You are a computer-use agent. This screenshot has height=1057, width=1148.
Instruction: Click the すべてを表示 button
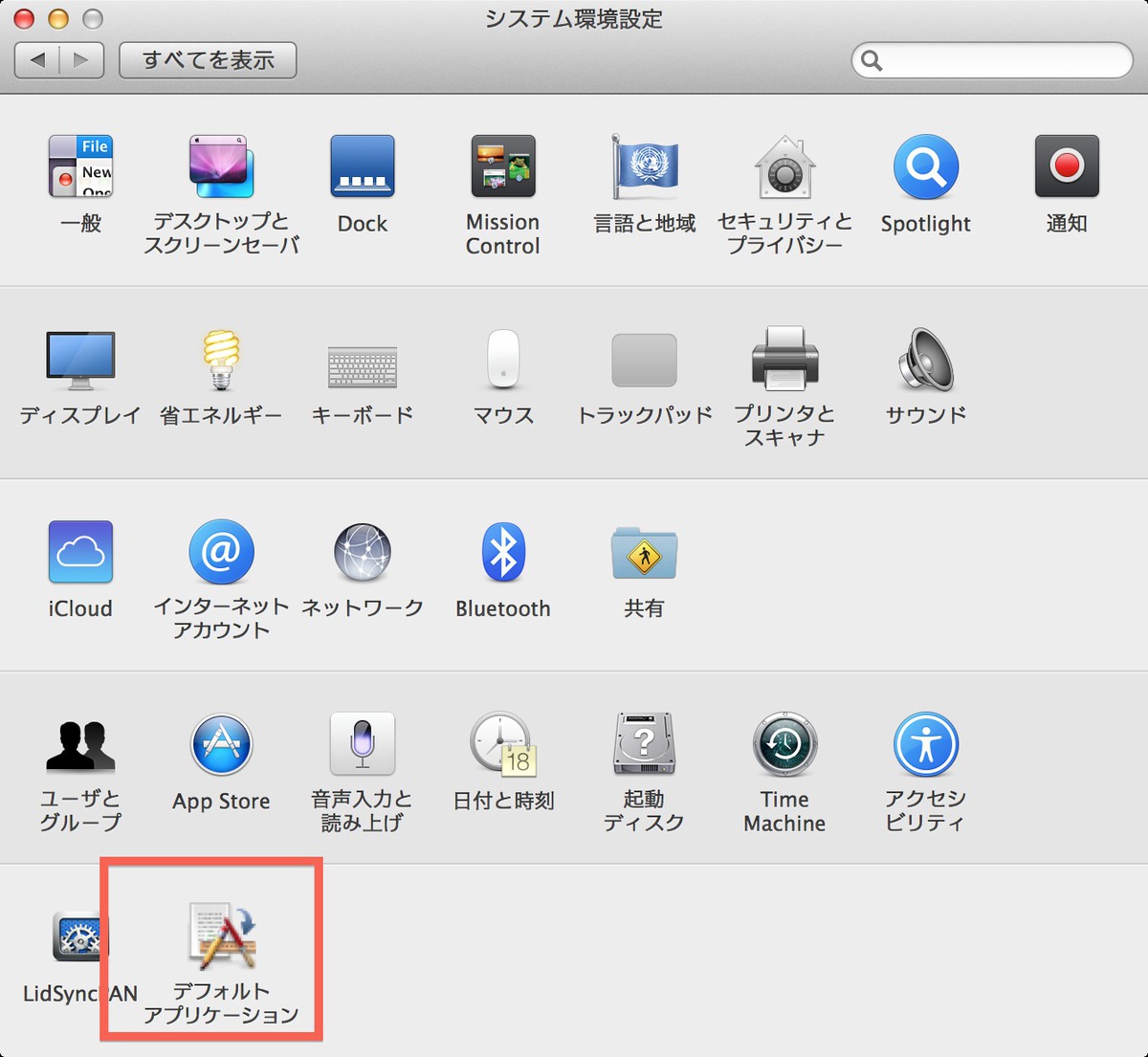pyautogui.click(x=208, y=60)
